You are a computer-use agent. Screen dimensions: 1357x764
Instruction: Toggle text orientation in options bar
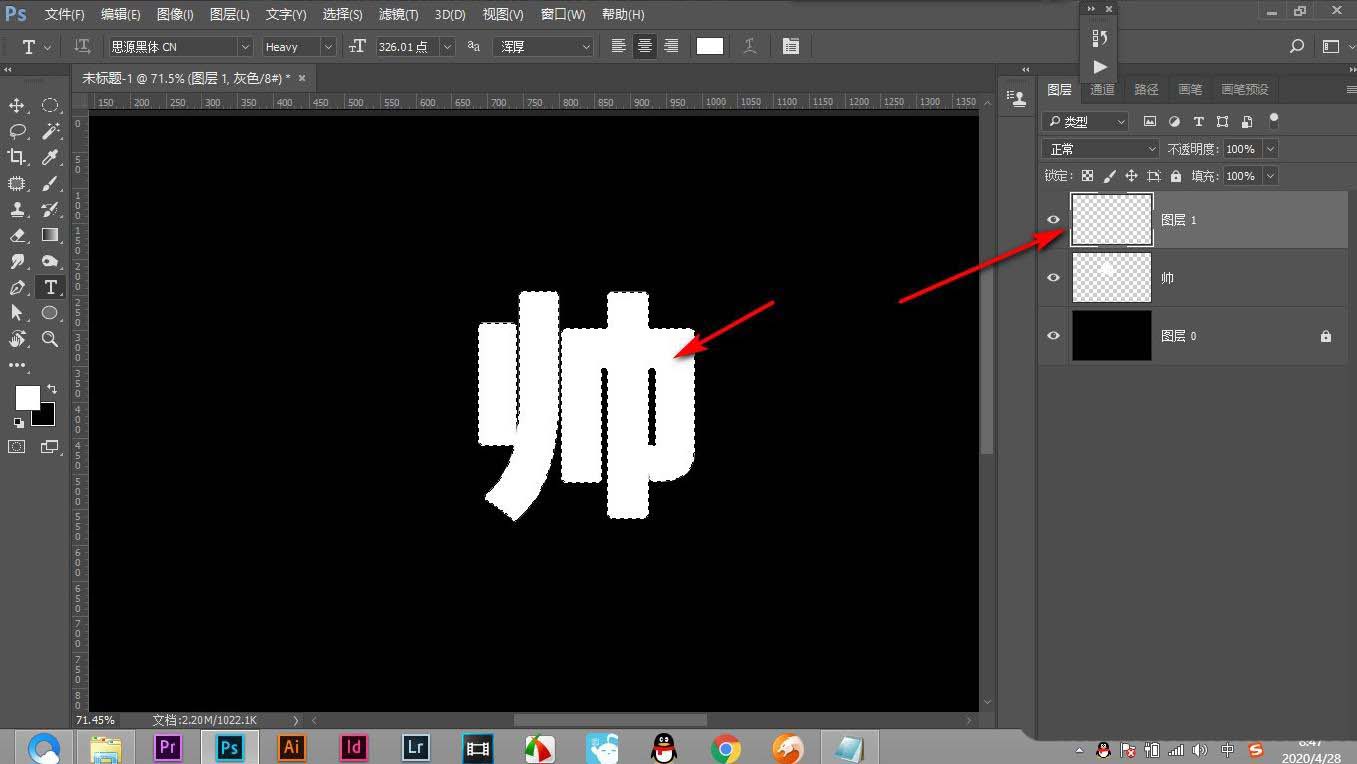click(x=83, y=46)
